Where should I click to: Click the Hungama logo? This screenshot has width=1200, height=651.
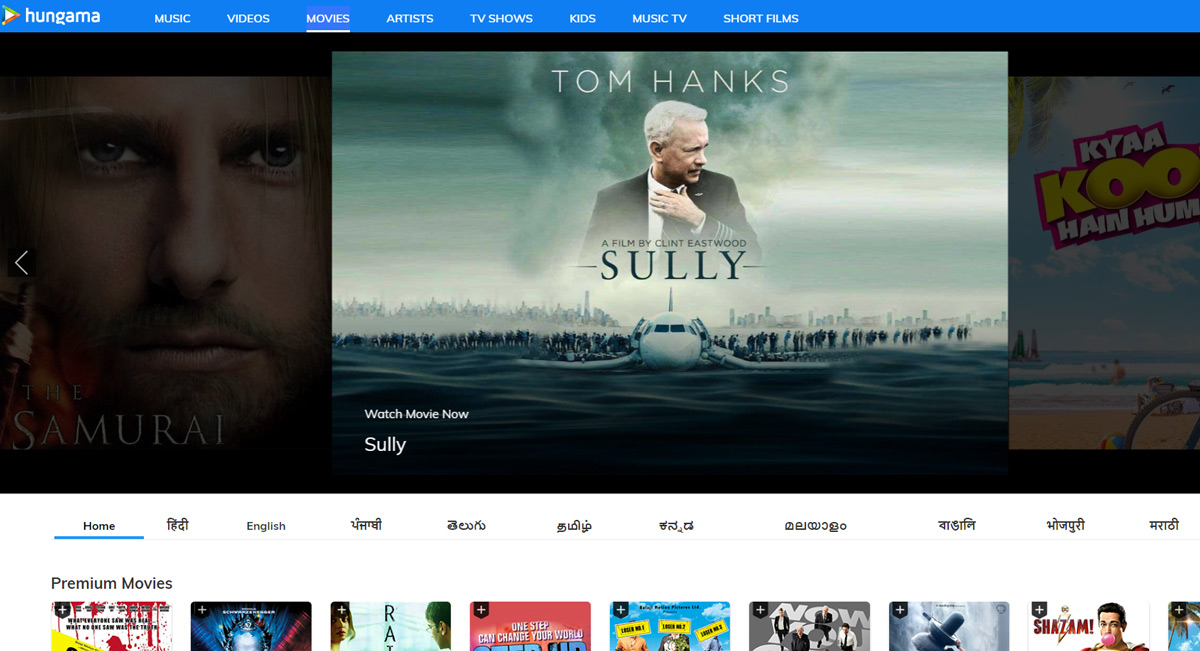click(x=51, y=15)
